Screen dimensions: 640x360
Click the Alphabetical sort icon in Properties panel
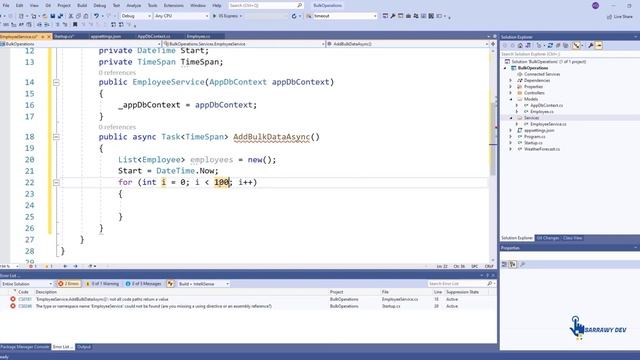click(x=513, y=264)
